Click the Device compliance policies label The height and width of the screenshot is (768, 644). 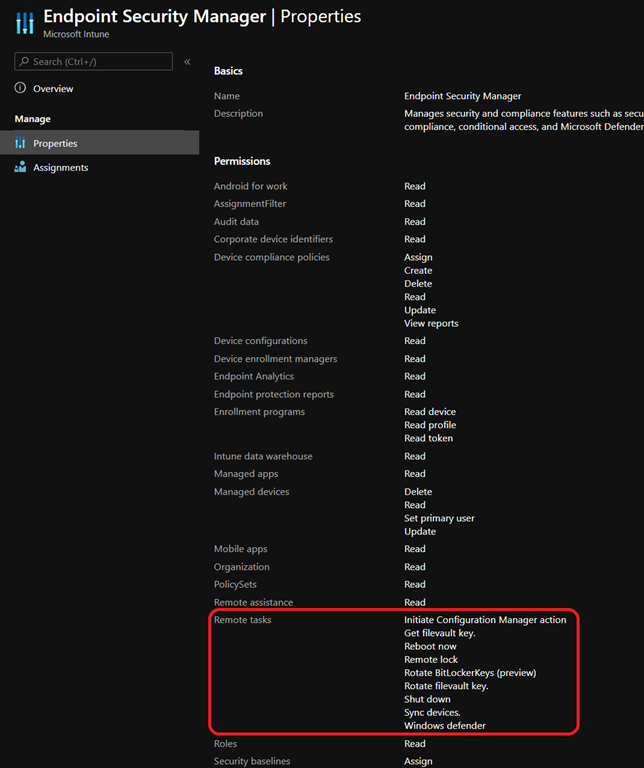pyautogui.click(x=271, y=257)
